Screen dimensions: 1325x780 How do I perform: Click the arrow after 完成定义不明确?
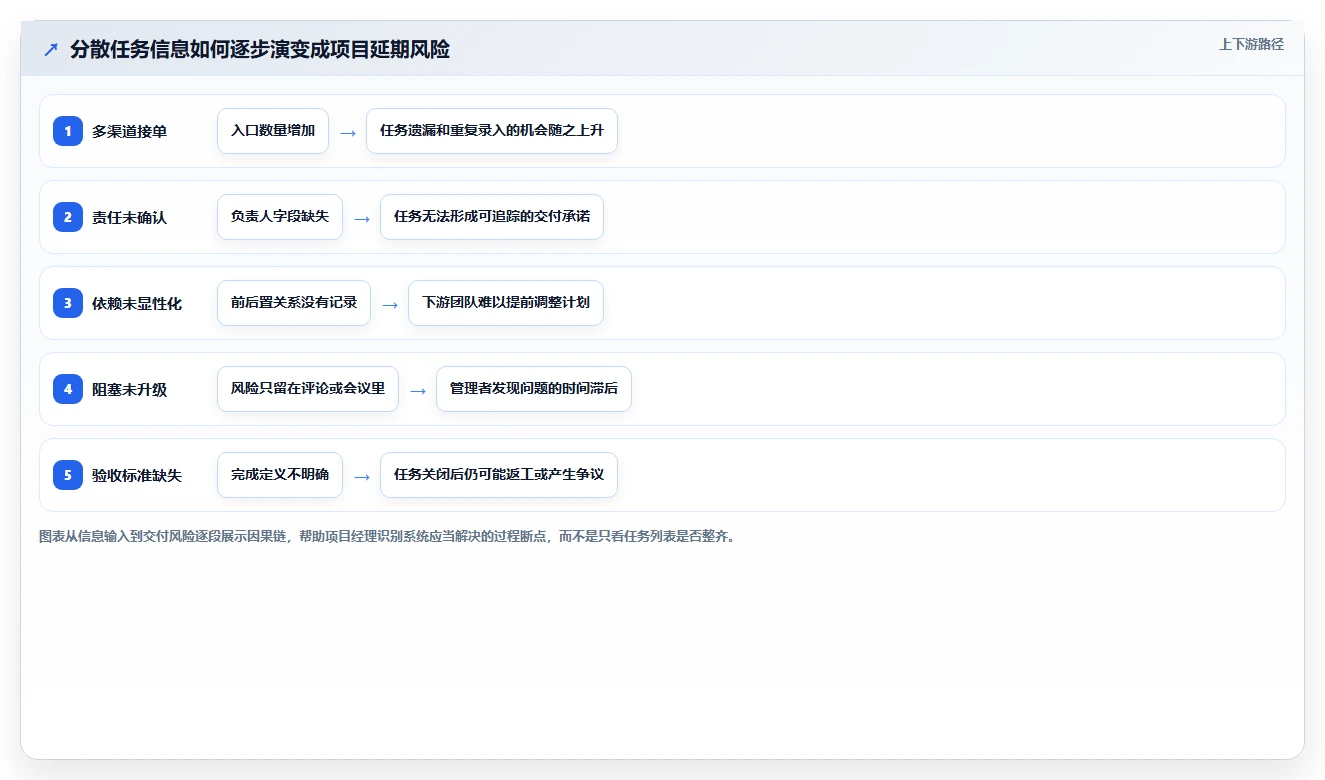[x=362, y=476]
